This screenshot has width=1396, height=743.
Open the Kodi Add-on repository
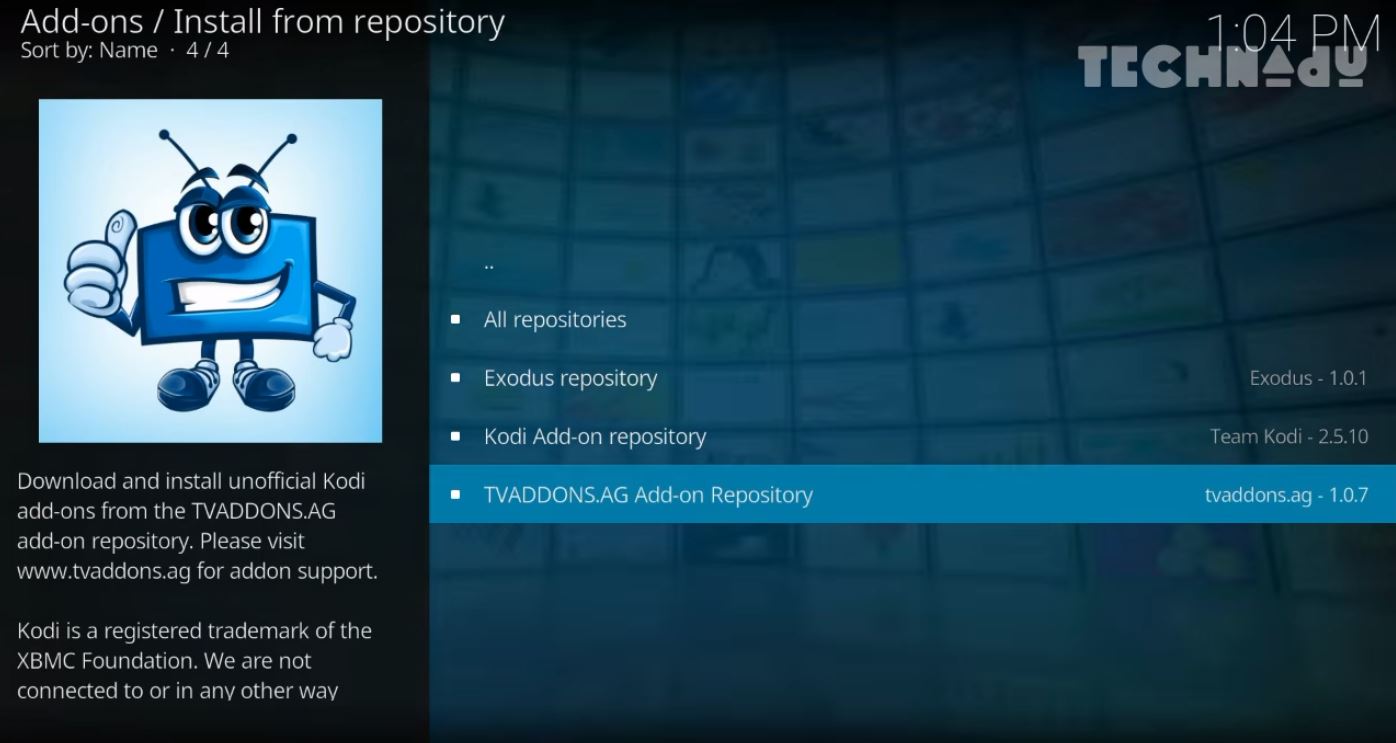pos(912,436)
